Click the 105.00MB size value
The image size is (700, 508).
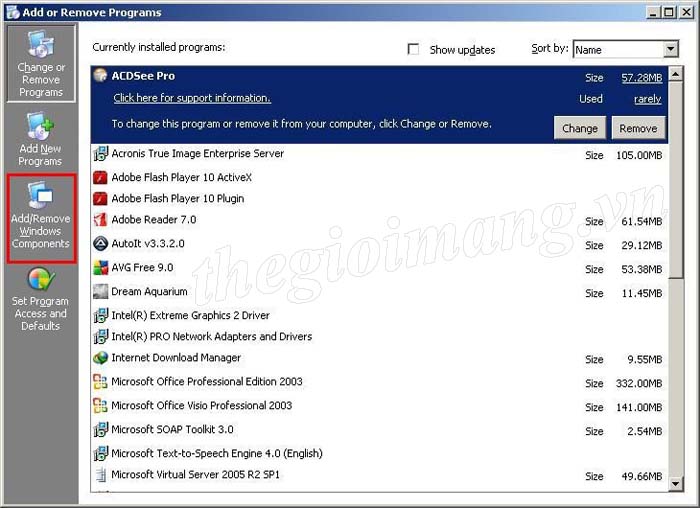[639, 155]
